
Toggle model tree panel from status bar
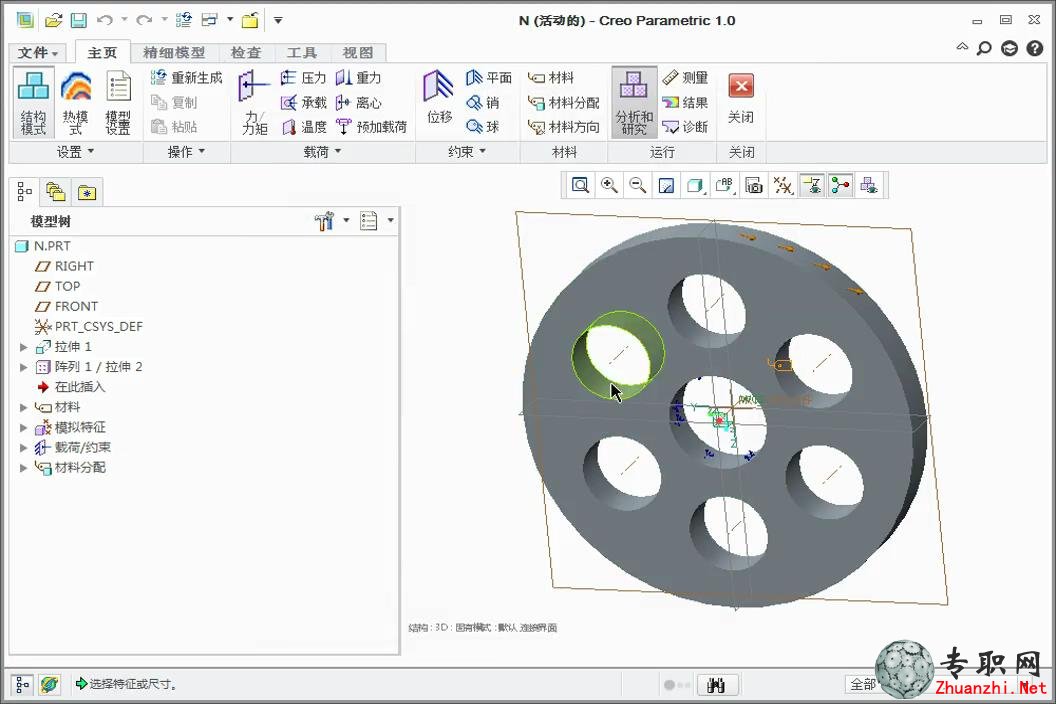pos(22,685)
